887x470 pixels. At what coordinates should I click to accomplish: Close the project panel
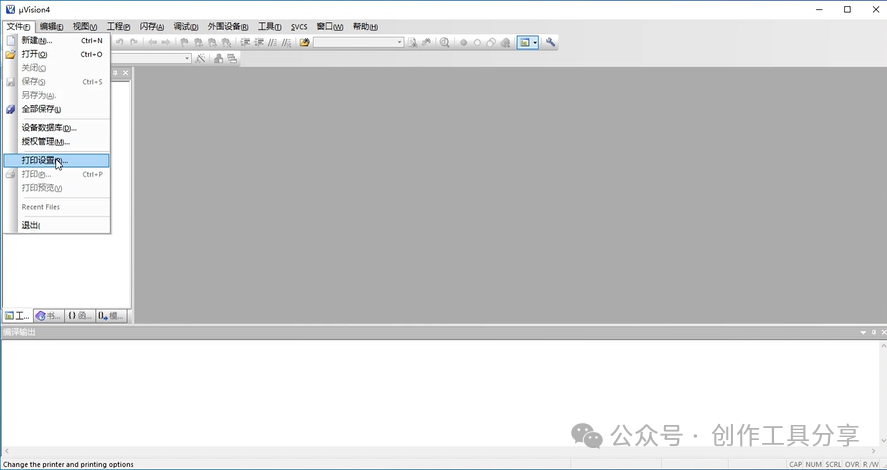pyautogui.click(x=126, y=73)
